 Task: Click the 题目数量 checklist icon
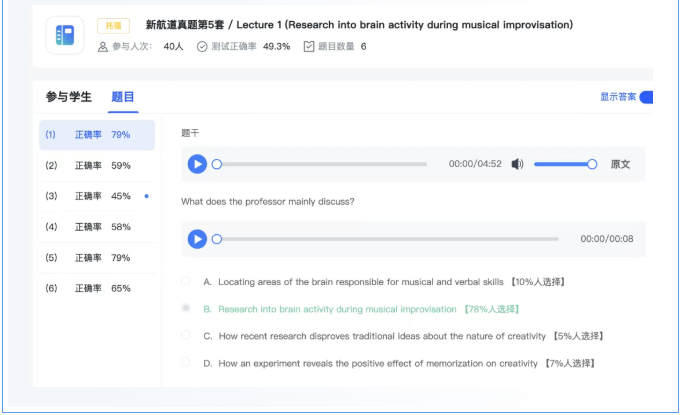coord(308,46)
